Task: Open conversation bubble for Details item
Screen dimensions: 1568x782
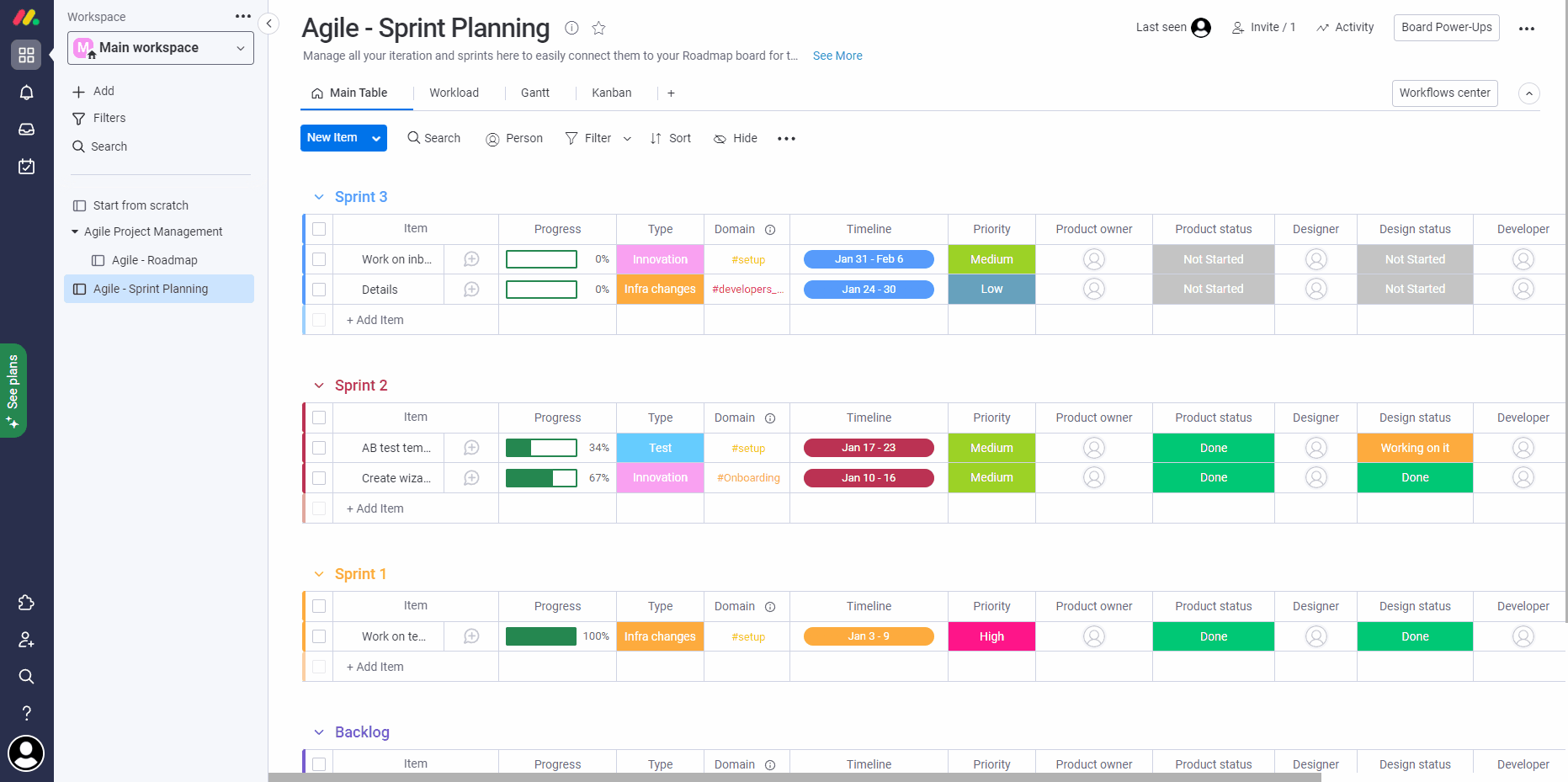Action: 471,290
